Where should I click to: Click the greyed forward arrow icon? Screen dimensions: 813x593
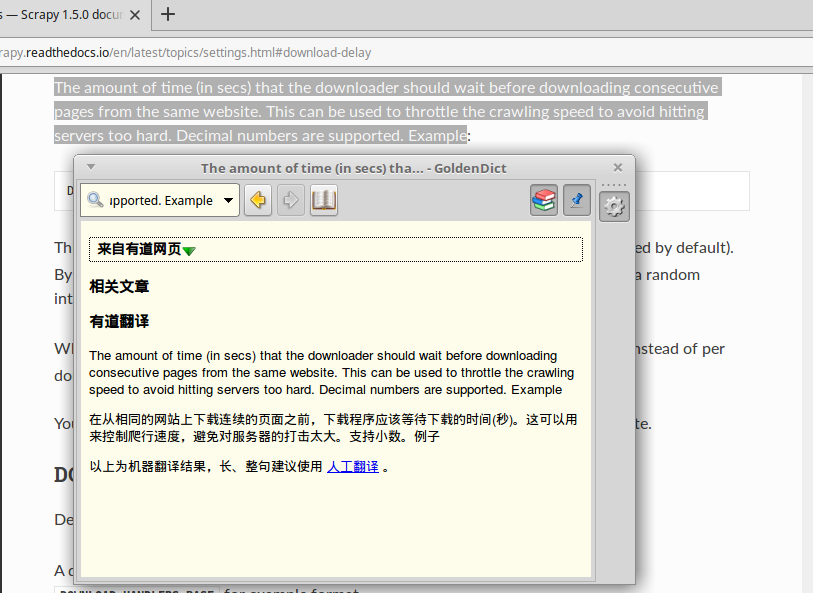[x=290, y=200]
